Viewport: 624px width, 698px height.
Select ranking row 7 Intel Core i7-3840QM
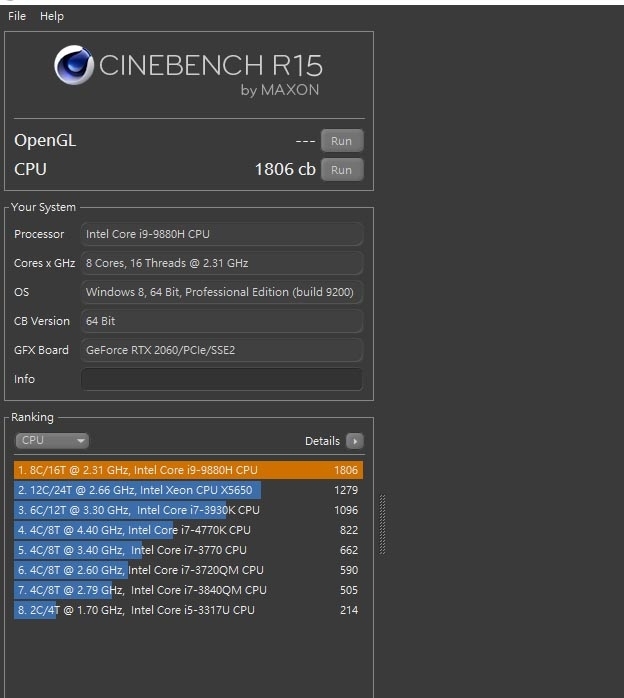click(x=188, y=590)
